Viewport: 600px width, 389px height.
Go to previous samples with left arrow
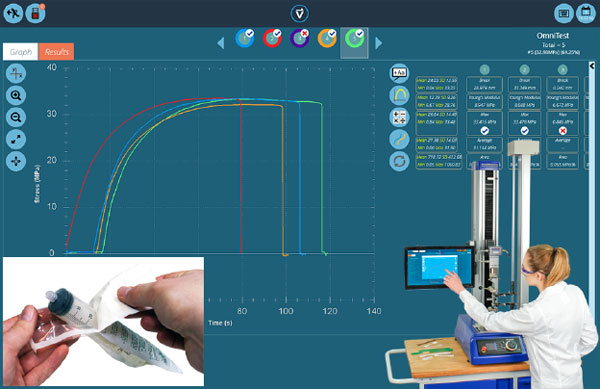pyautogui.click(x=220, y=43)
